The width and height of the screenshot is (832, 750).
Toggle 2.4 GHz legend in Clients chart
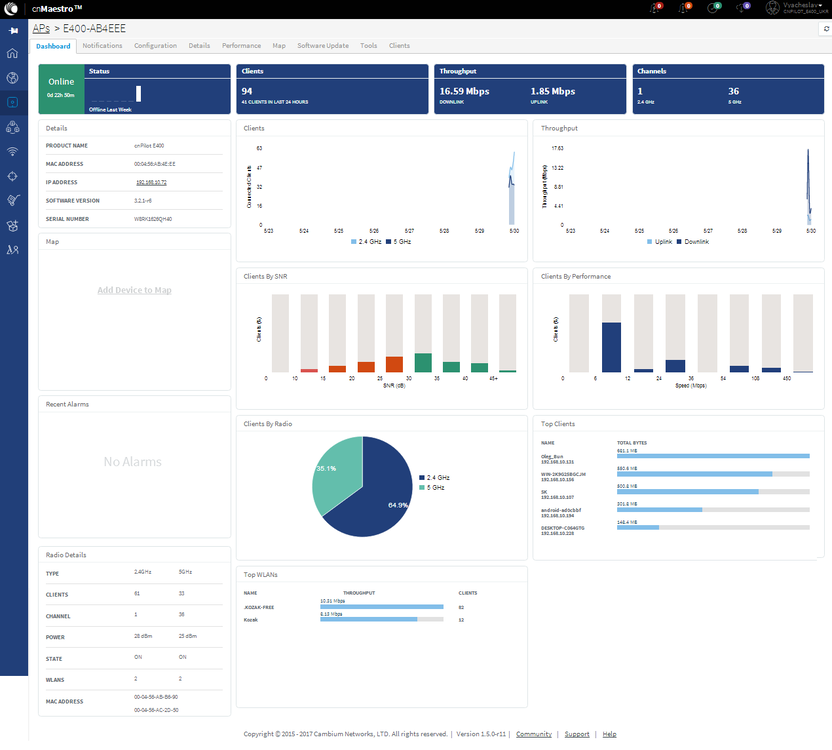[x=366, y=242]
